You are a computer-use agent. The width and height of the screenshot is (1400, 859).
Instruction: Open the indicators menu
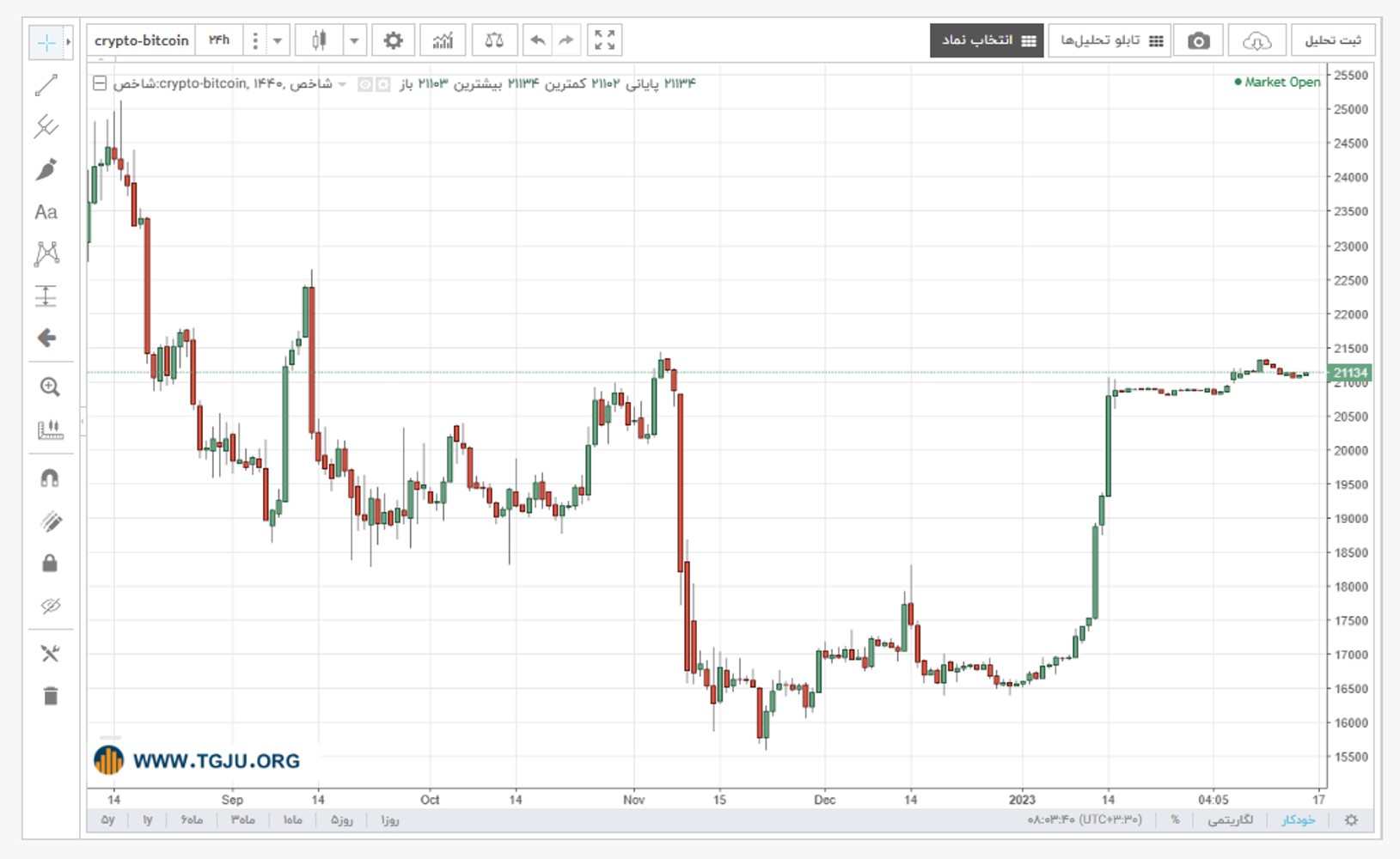pos(443,40)
